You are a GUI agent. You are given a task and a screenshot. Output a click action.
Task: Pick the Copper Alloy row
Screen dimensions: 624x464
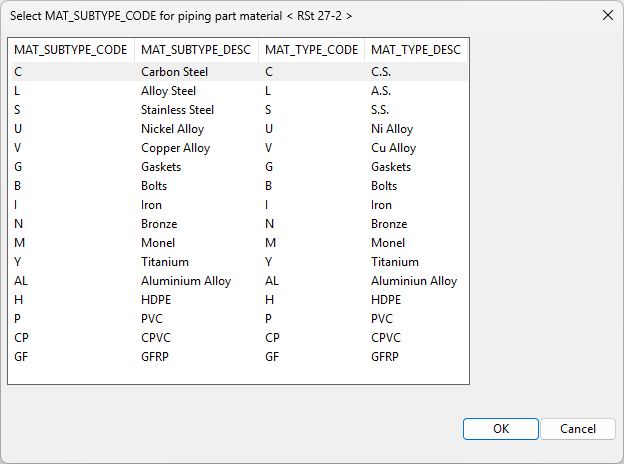pyautogui.click(x=175, y=148)
